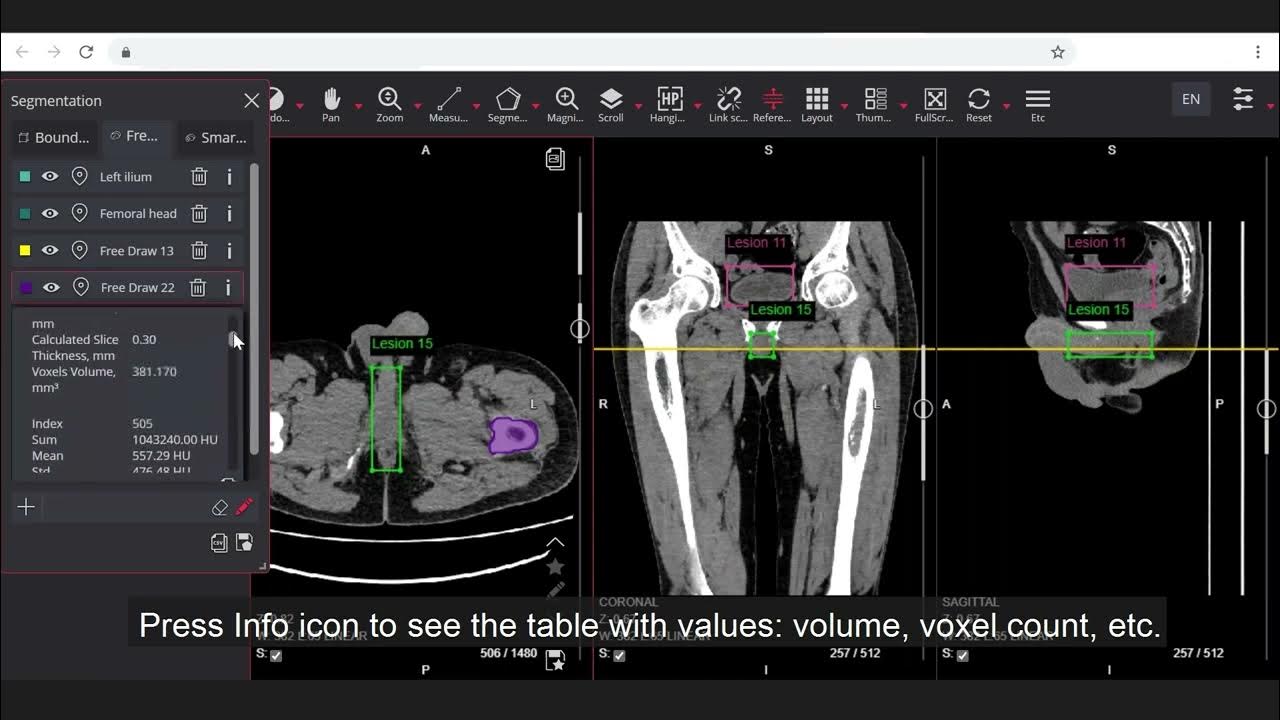Expand the Measure tool dropdown arrow

pos(476,106)
